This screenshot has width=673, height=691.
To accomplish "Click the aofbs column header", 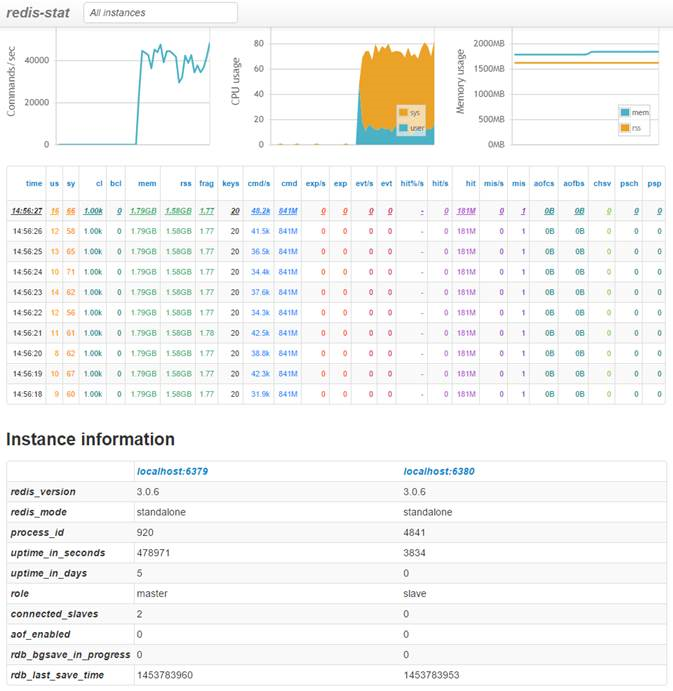I will [574, 183].
